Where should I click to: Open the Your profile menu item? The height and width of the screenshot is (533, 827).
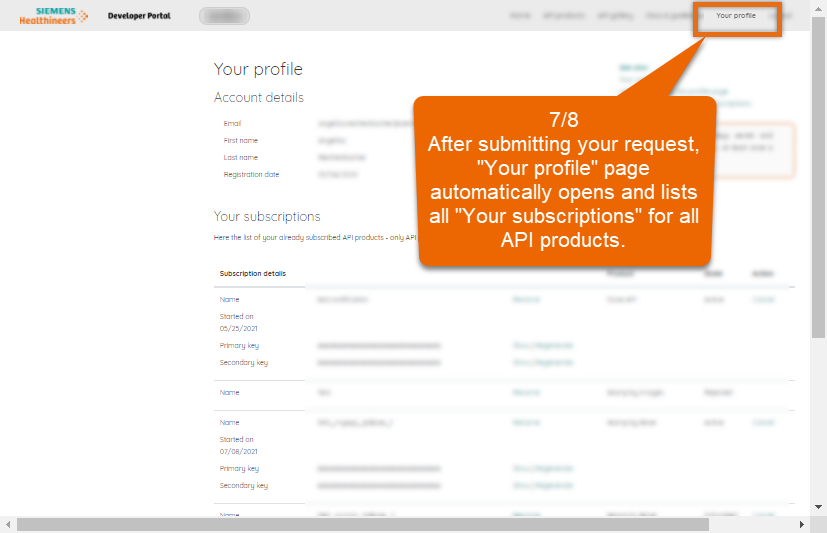point(736,16)
